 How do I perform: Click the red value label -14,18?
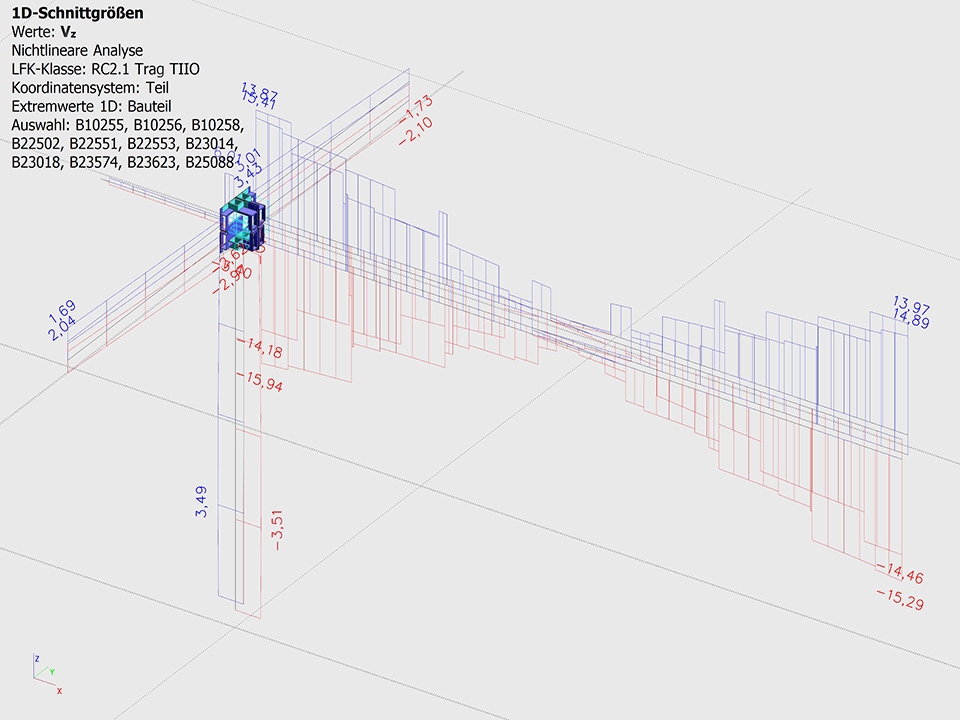point(259,349)
